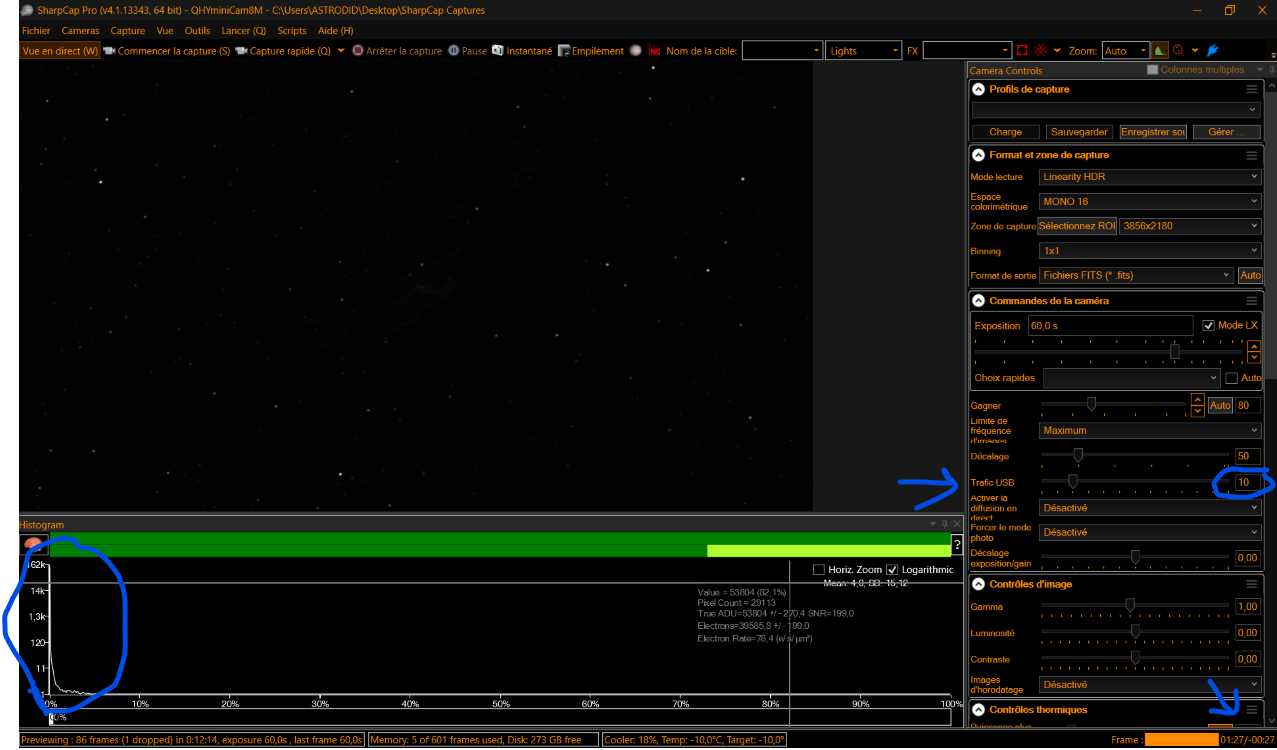Enable Horiz. Zoom in histogram

(x=819, y=570)
